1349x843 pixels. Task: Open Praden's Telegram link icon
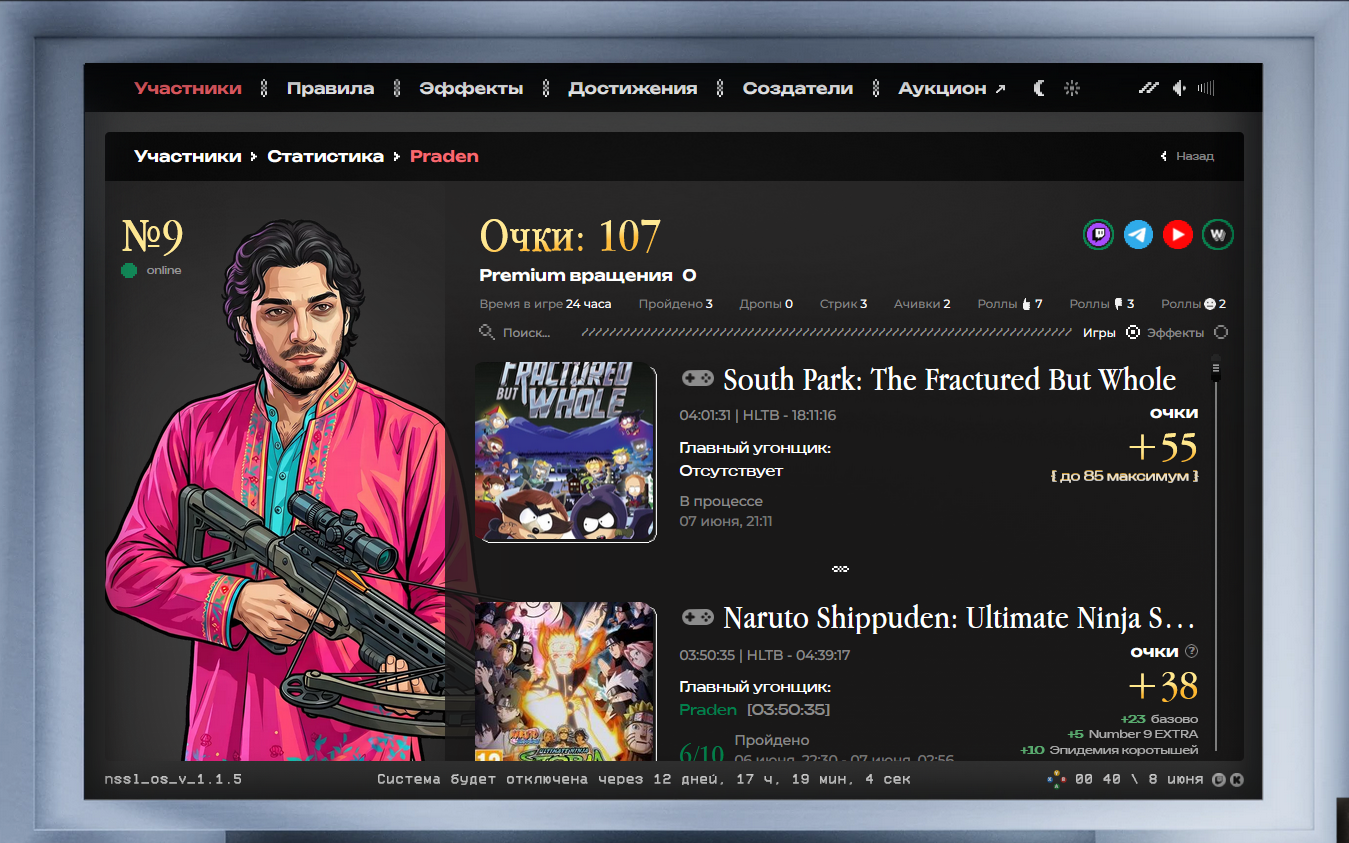1138,235
